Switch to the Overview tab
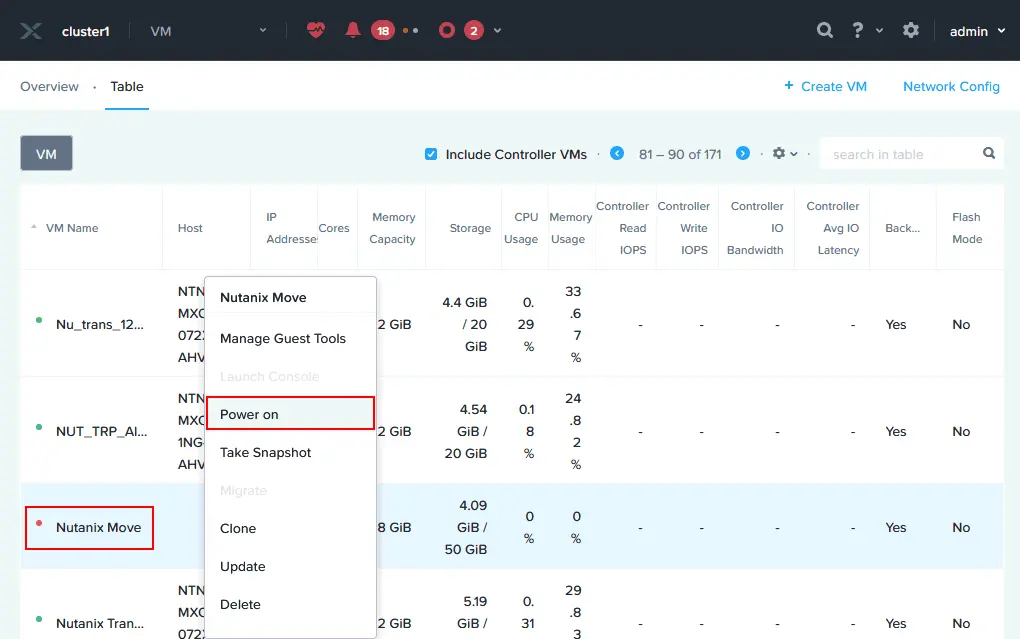Viewport: 1020px width, 639px height. (49, 87)
